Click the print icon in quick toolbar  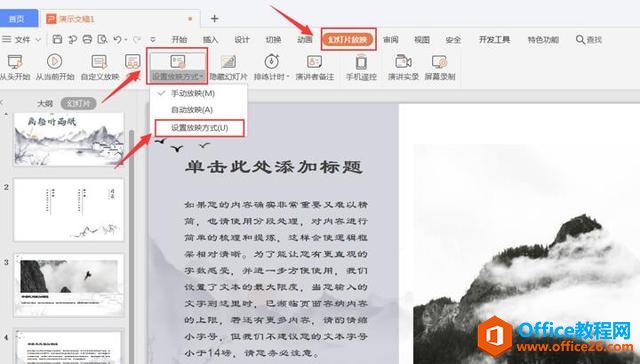(87, 39)
